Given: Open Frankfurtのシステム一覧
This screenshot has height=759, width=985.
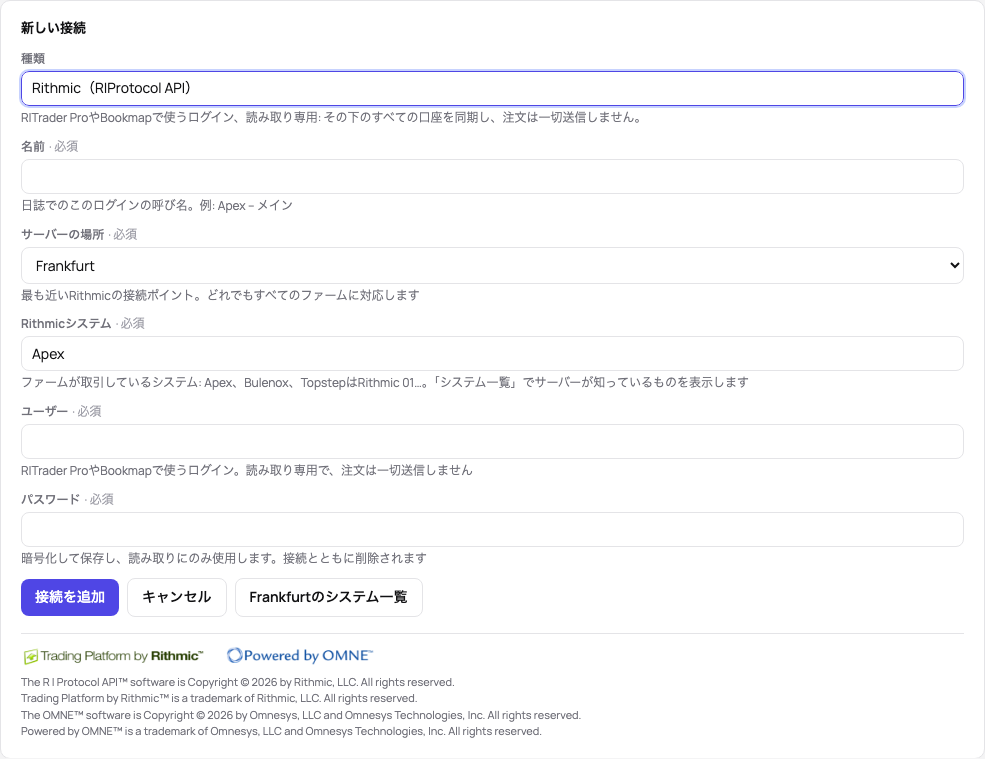Looking at the screenshot, I should (x=329, y=598).
